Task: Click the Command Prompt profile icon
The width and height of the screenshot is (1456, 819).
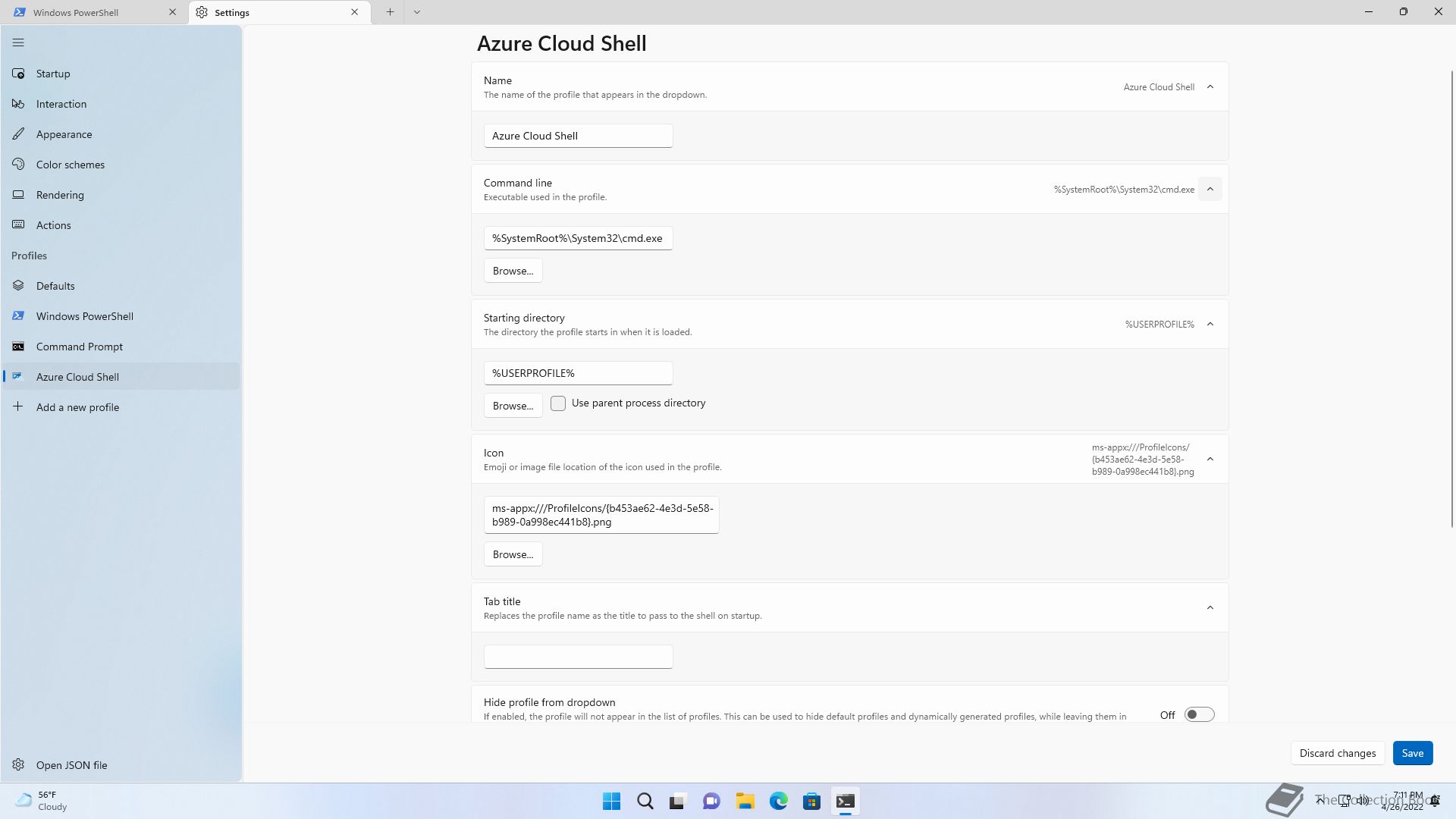Action: (18, 347)
